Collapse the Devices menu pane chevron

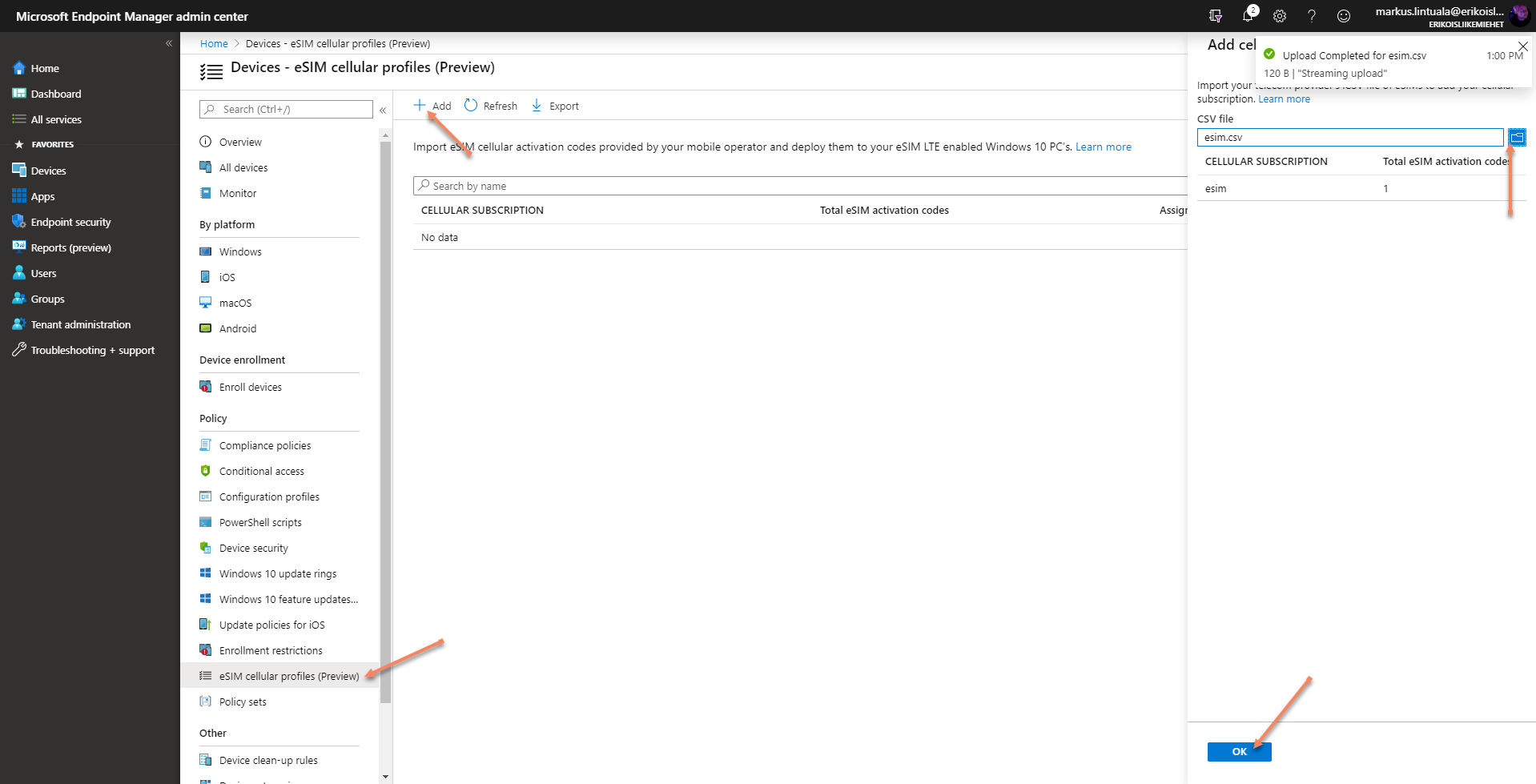[x=383, y=110]
